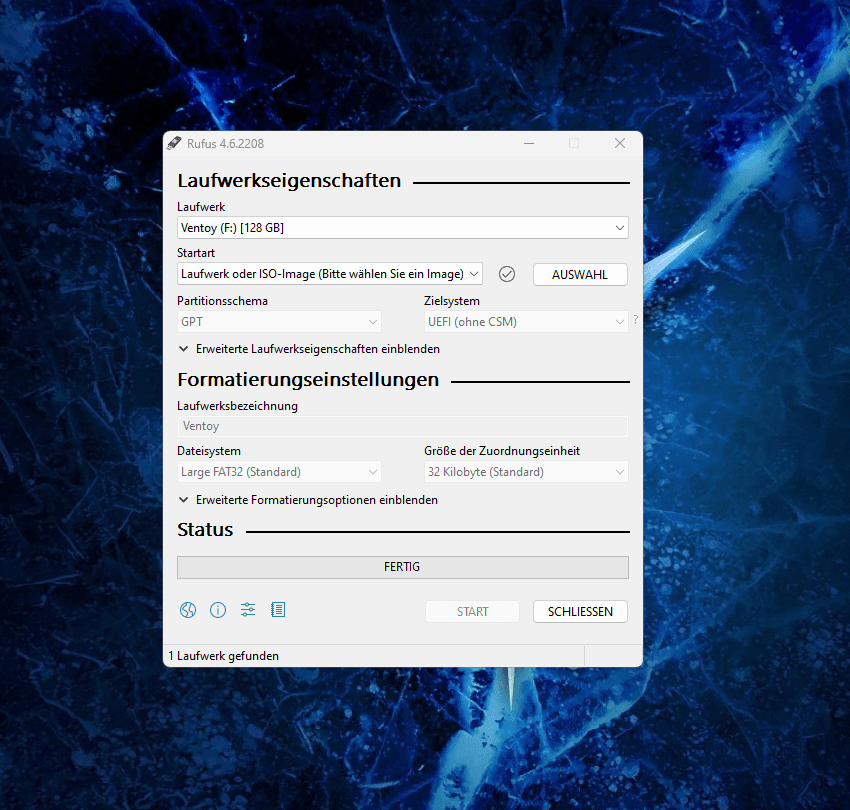
Task: Open the Dateisystem Large FAT32 dropdown
Action: click(x=279, y=472)
